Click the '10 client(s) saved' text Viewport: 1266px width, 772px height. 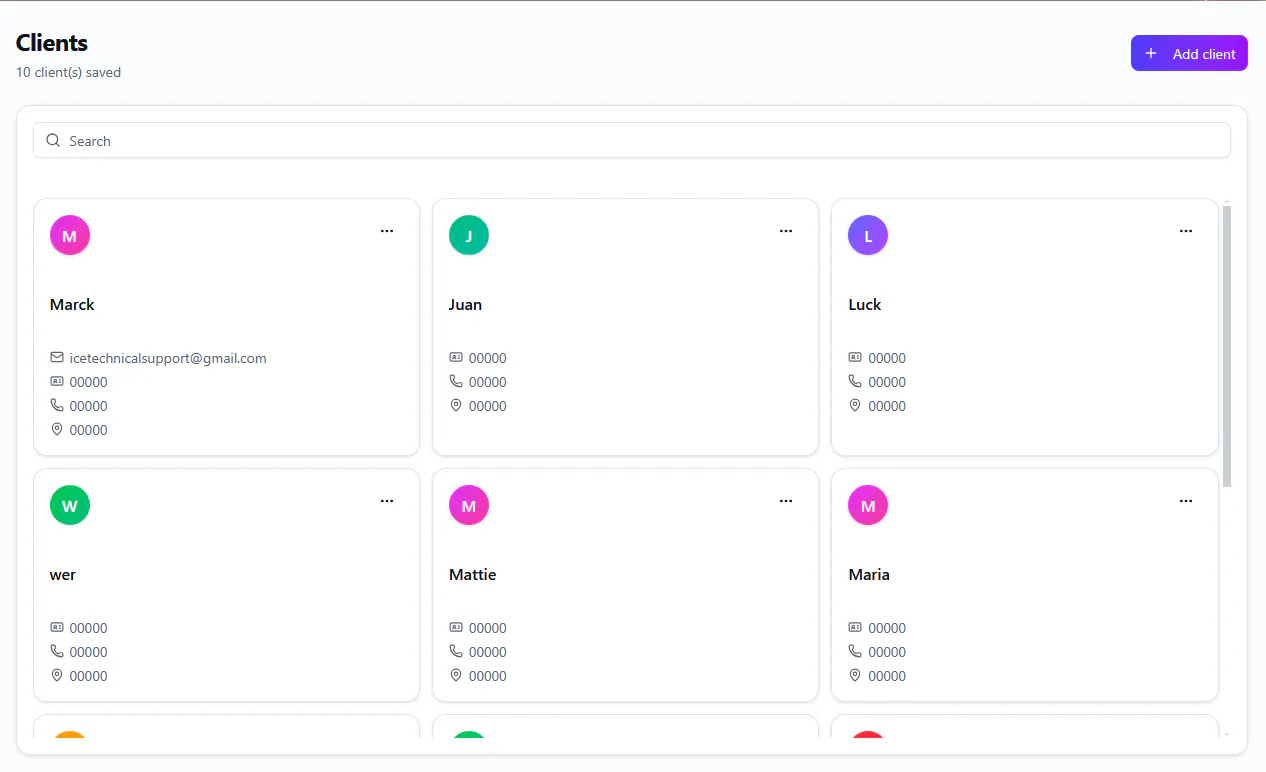click(69, 72)
